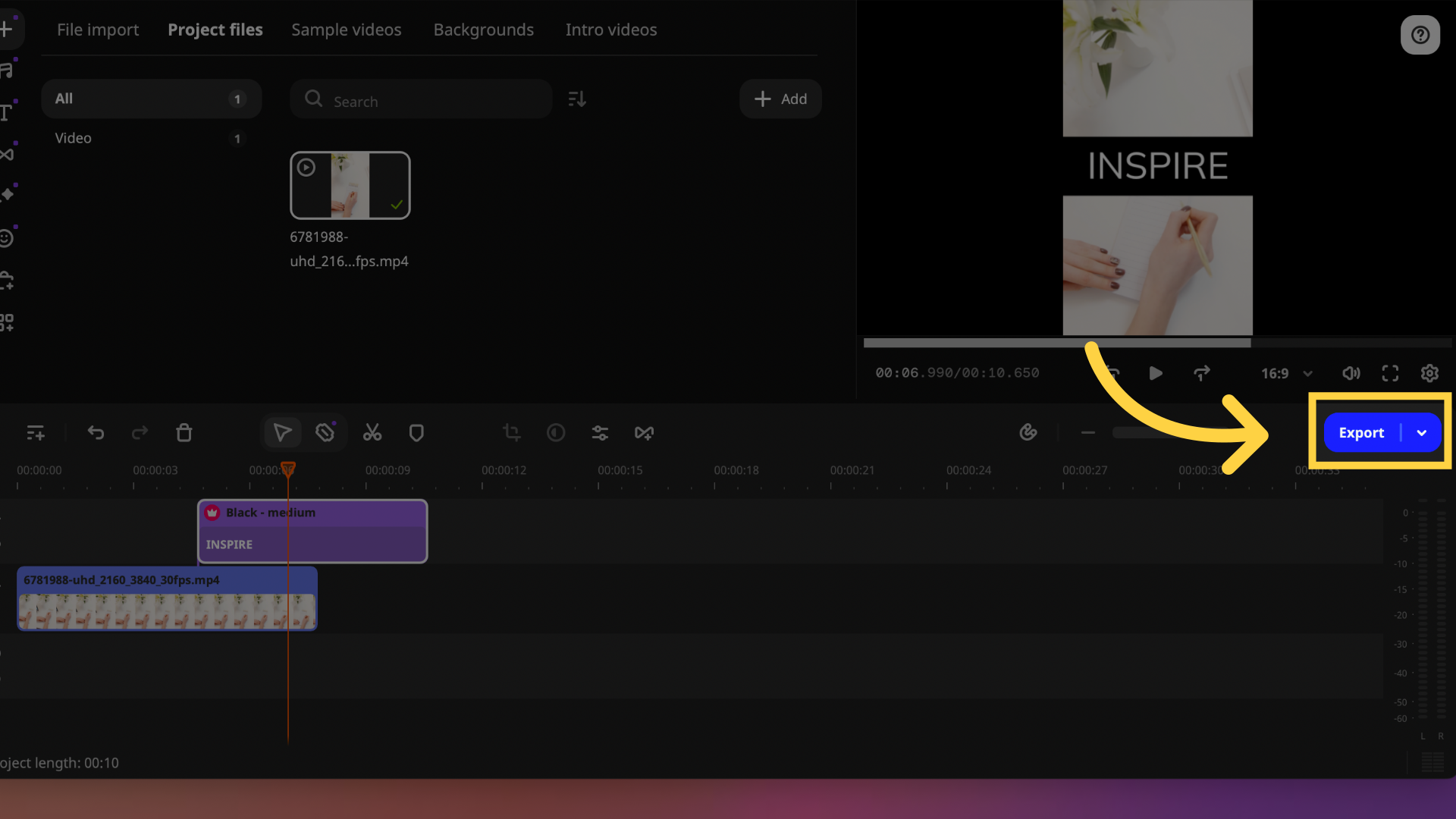Select the arrow pointer tool
1456x819 pixels.
click(282, 432)
